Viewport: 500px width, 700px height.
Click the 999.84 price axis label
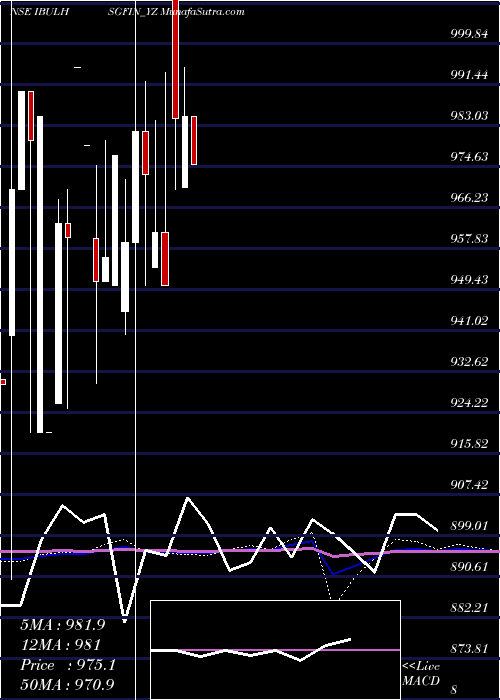tap(469, 33)
